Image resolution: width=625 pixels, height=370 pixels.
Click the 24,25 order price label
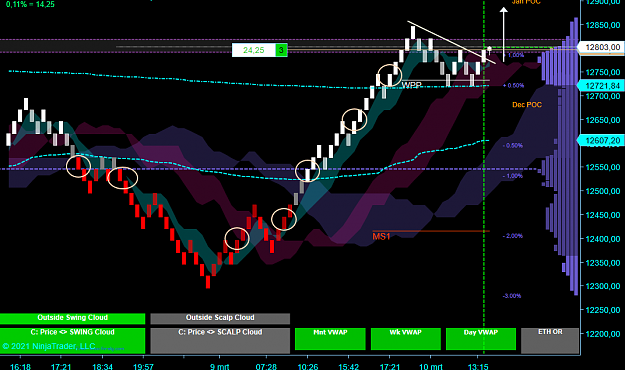(254, 50)
